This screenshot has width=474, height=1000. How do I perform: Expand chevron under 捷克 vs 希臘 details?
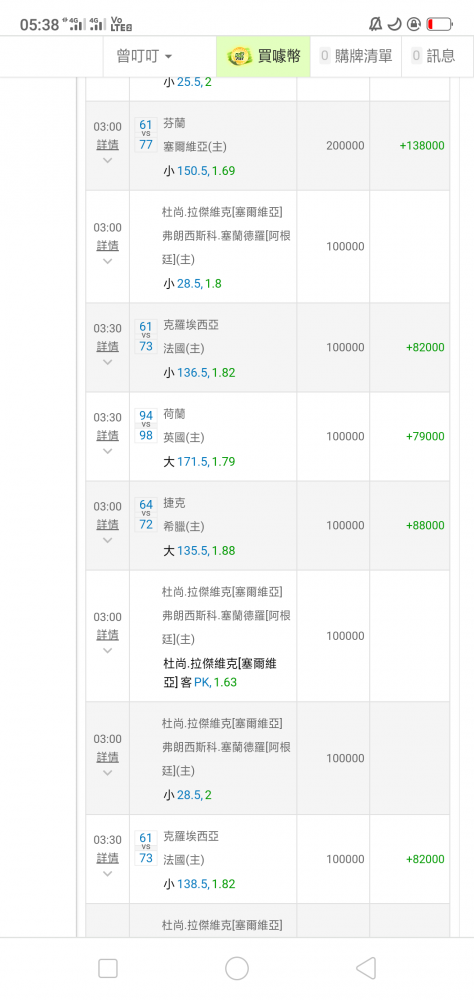pos(107,541)
